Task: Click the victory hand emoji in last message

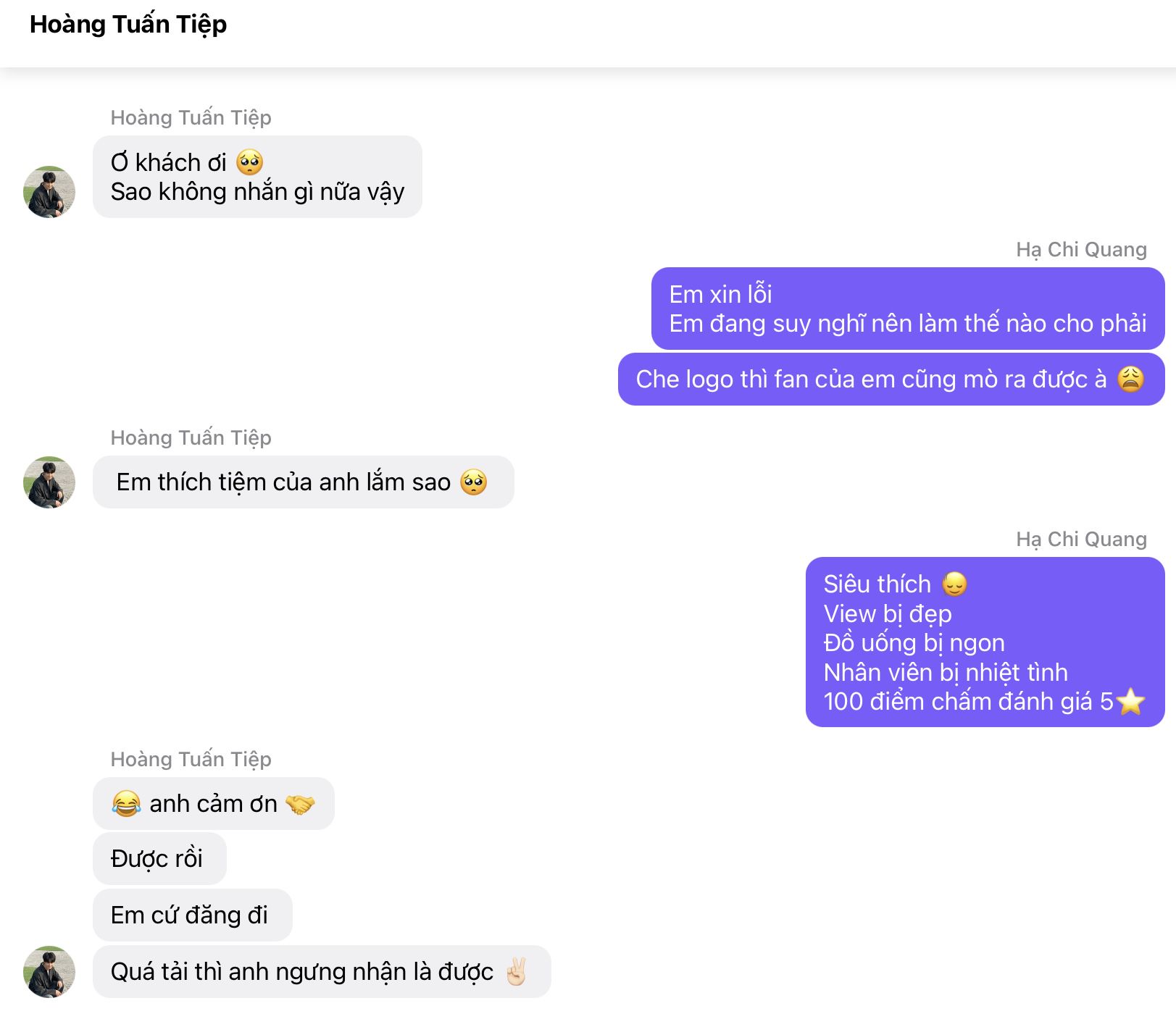Action: (x=516, y=972)
